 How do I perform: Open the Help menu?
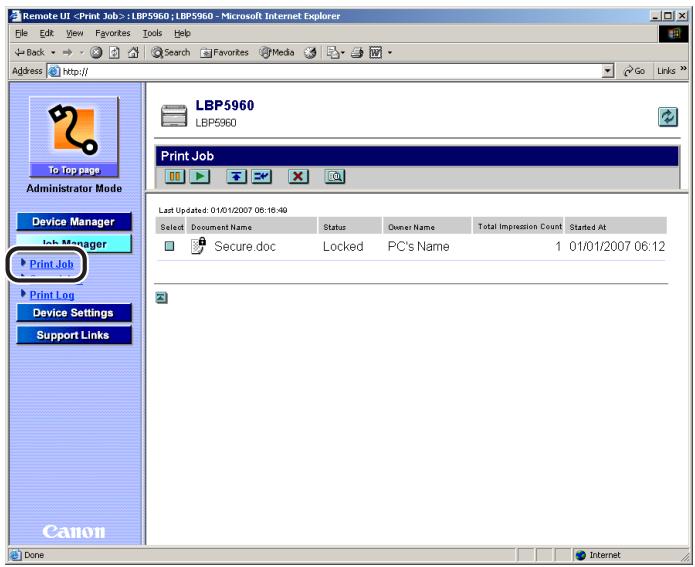(182, 33)
